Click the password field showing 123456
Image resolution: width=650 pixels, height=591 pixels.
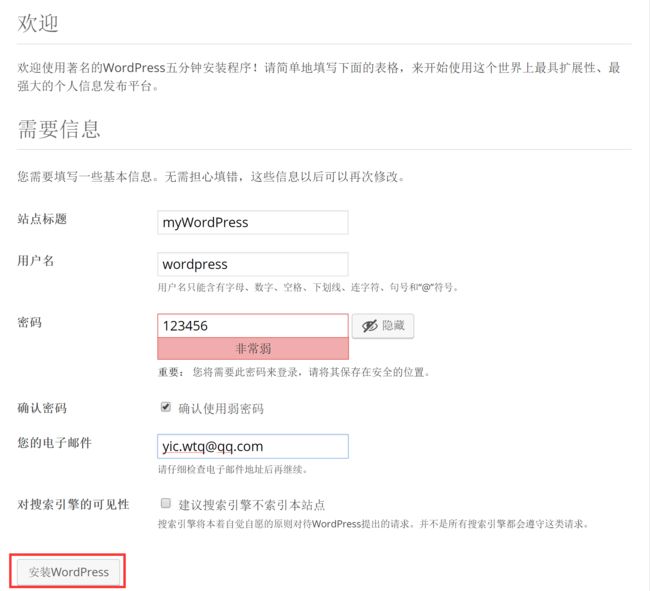point(252,326)
